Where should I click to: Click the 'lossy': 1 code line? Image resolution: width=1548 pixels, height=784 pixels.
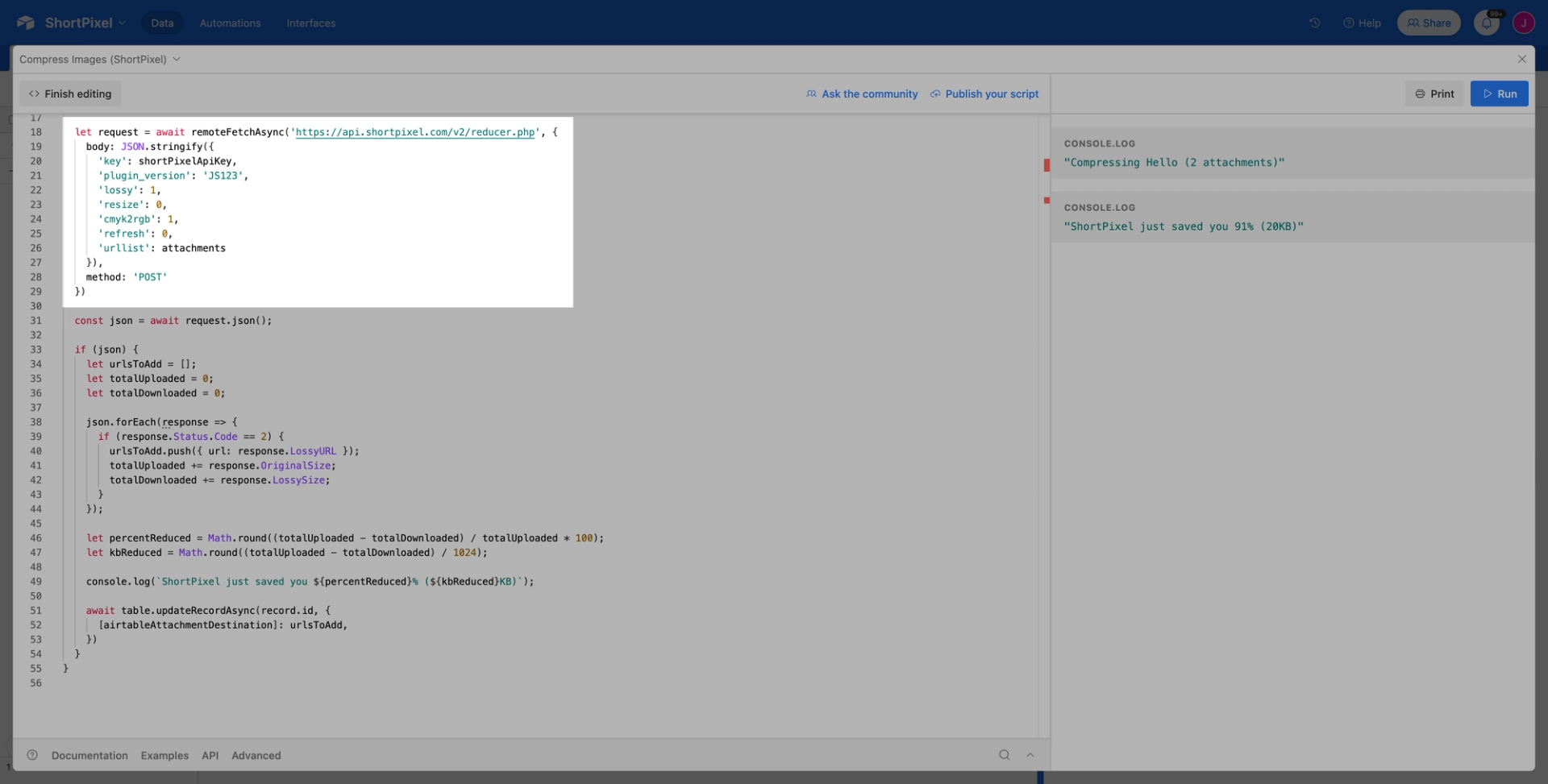point(130,190)
